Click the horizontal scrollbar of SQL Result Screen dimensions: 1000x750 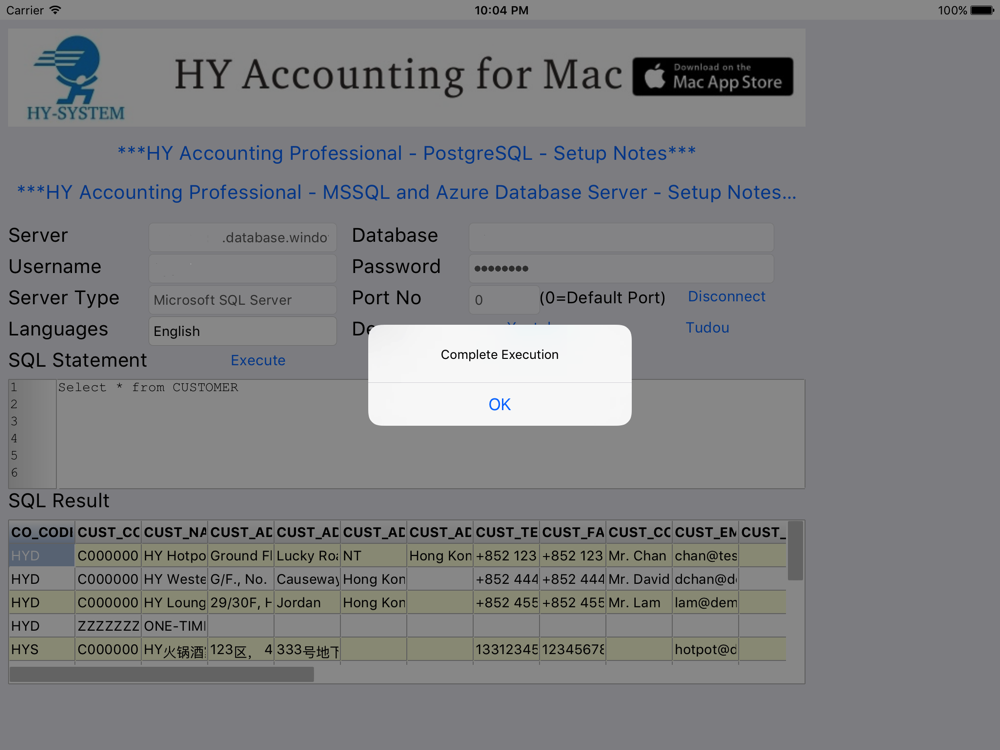coord(162,674)
